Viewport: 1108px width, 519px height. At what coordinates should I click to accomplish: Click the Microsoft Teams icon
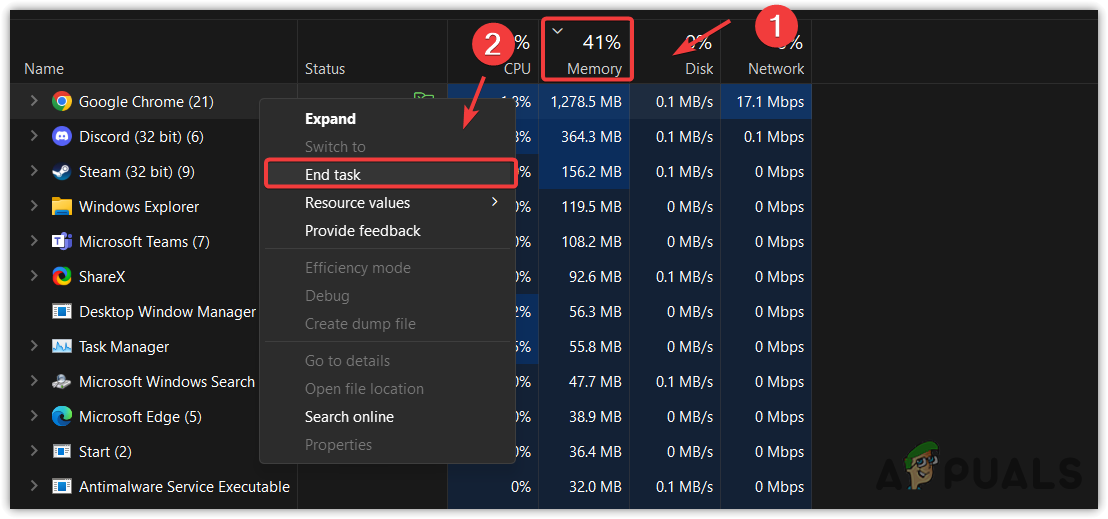pos(62,242)
